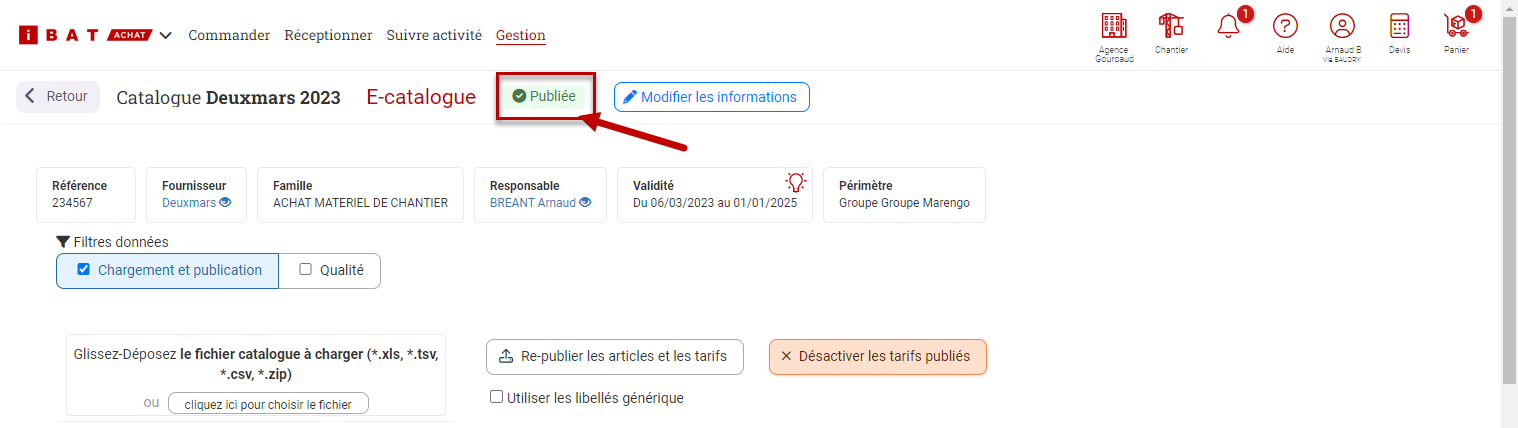Image resolution: width=1518 pixels, height=428 pixels.
Task: Click the Modifier les informations button
Action: tap(711, 97)
